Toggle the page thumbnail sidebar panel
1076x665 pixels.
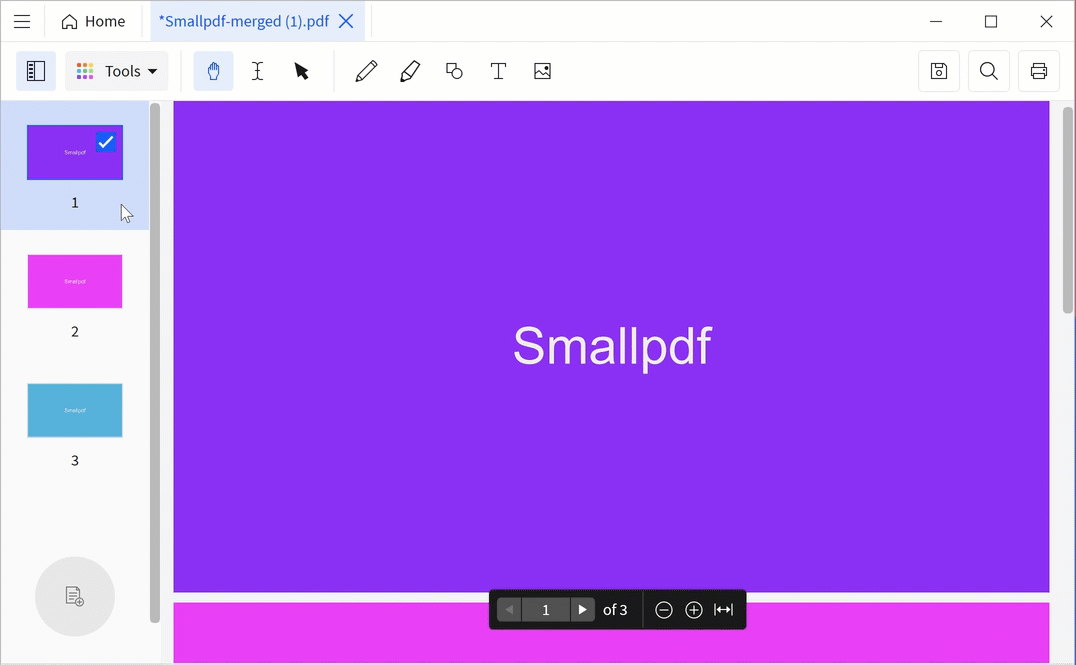click(36, 71)
